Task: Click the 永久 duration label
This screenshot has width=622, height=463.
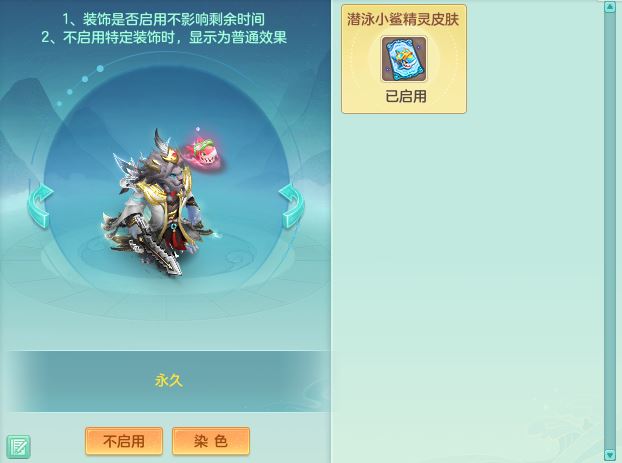Action: (x=169, y=380)
